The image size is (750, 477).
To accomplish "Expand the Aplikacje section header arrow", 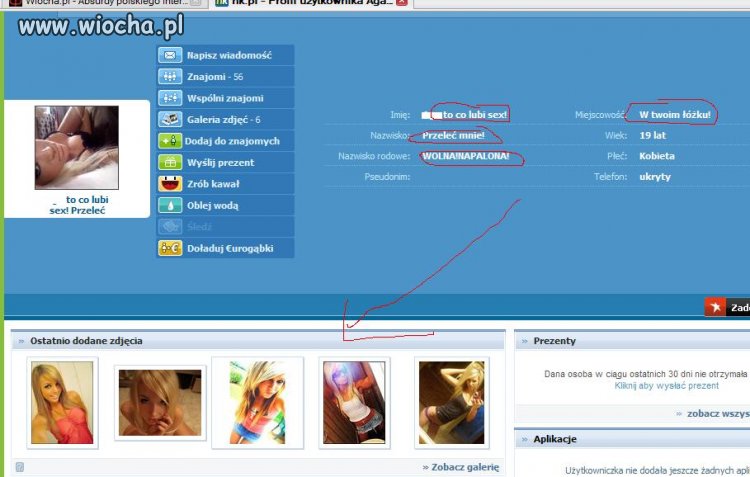I will (525, 439).
